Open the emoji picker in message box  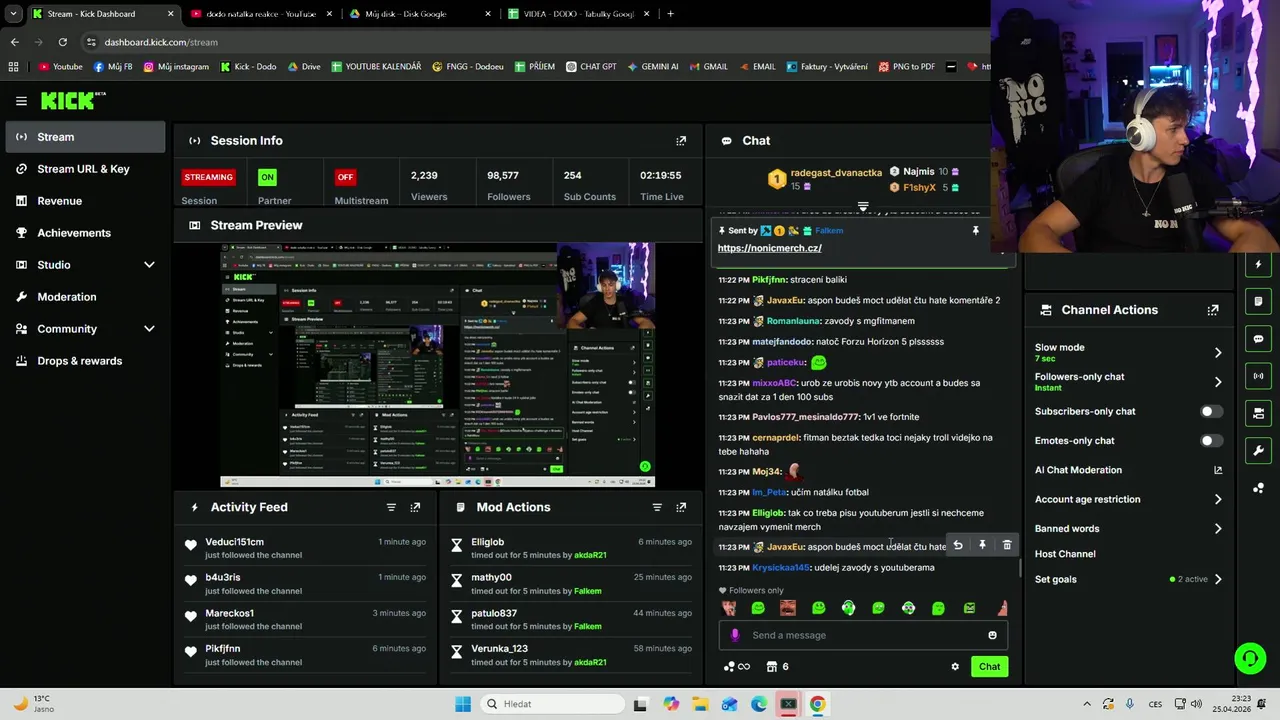click(992, 635)
